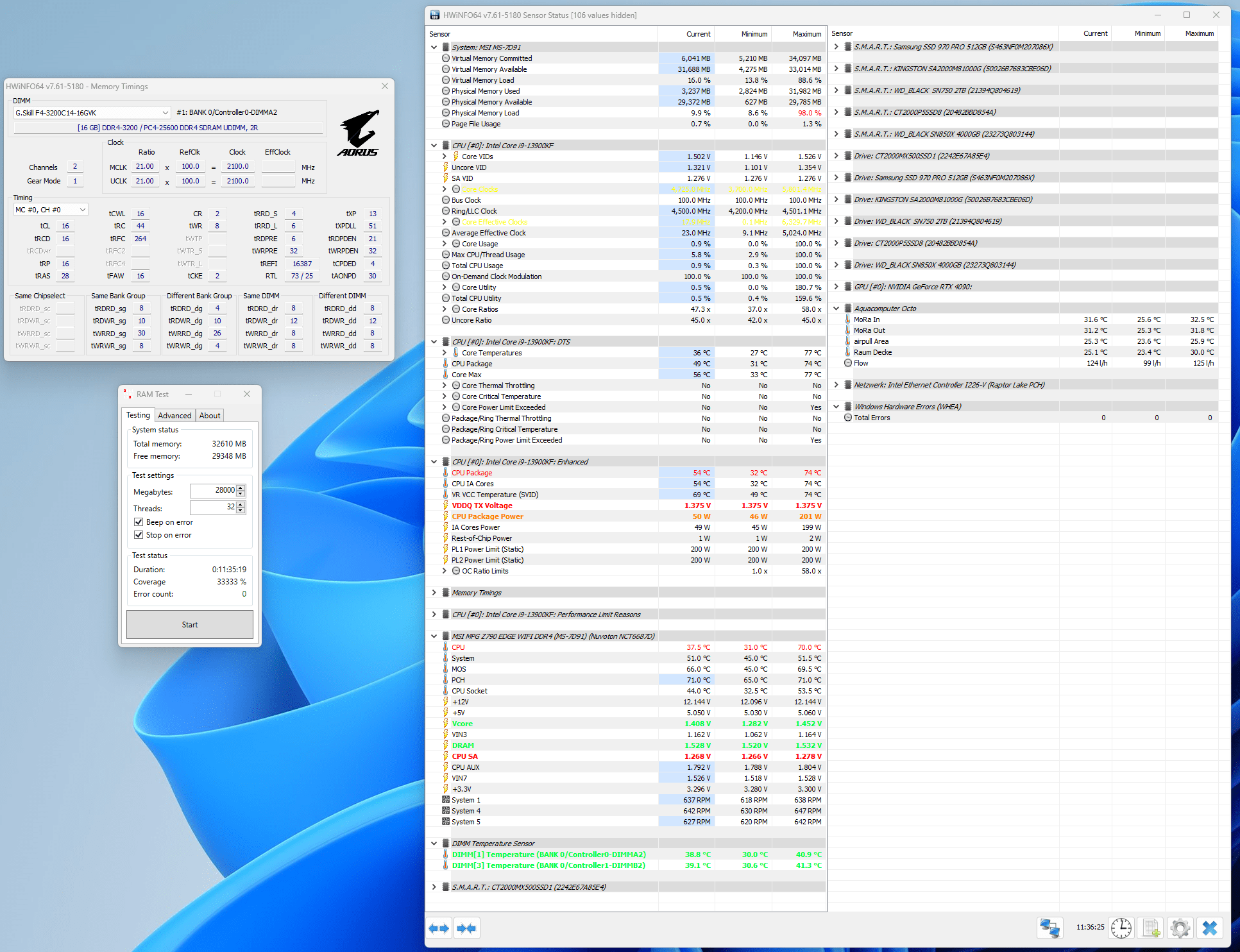Expand the Memory Timings sensor group

[x=434, y=593]
